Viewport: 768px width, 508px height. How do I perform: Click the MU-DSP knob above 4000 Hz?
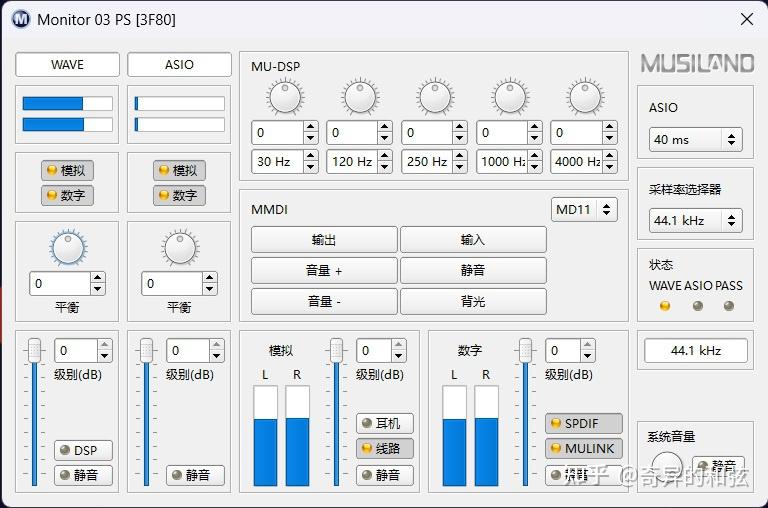point(585,97)
